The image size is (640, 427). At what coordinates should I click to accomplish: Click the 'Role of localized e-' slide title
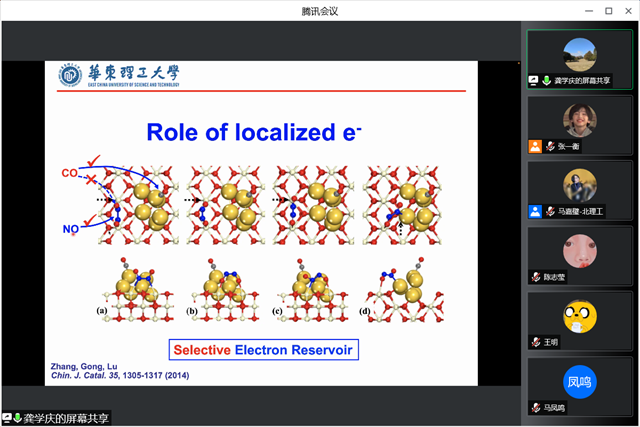[254, 132]
